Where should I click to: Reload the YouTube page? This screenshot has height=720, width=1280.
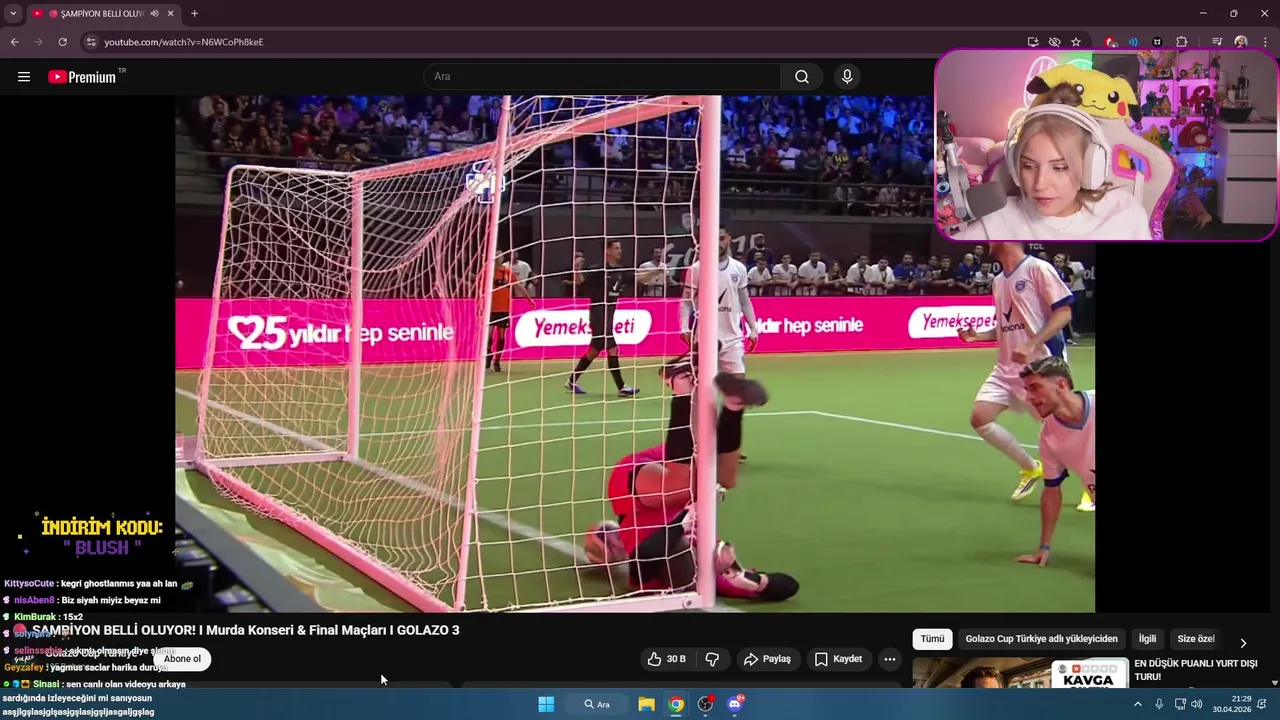click(x=62, y=42)
